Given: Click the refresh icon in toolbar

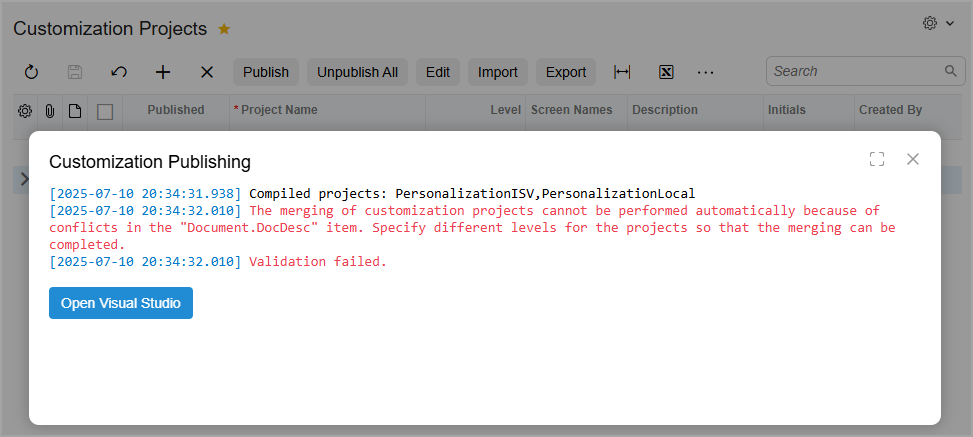Looking at the screenshot, I should (x=31, y=72).
